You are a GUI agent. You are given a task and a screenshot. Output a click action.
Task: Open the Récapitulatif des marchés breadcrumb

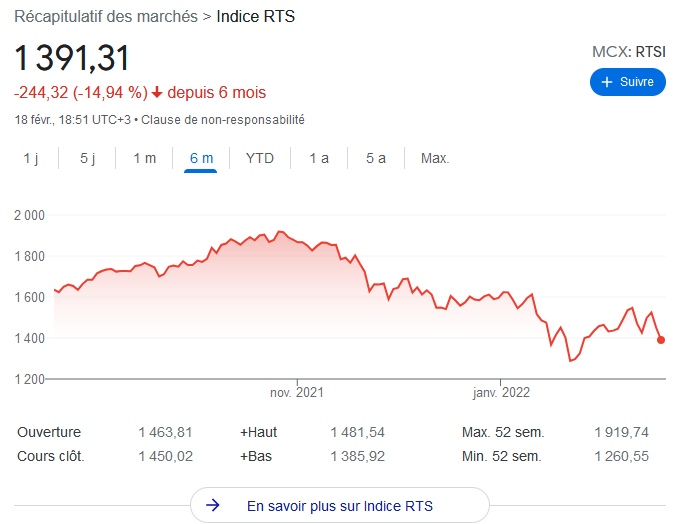106,16
